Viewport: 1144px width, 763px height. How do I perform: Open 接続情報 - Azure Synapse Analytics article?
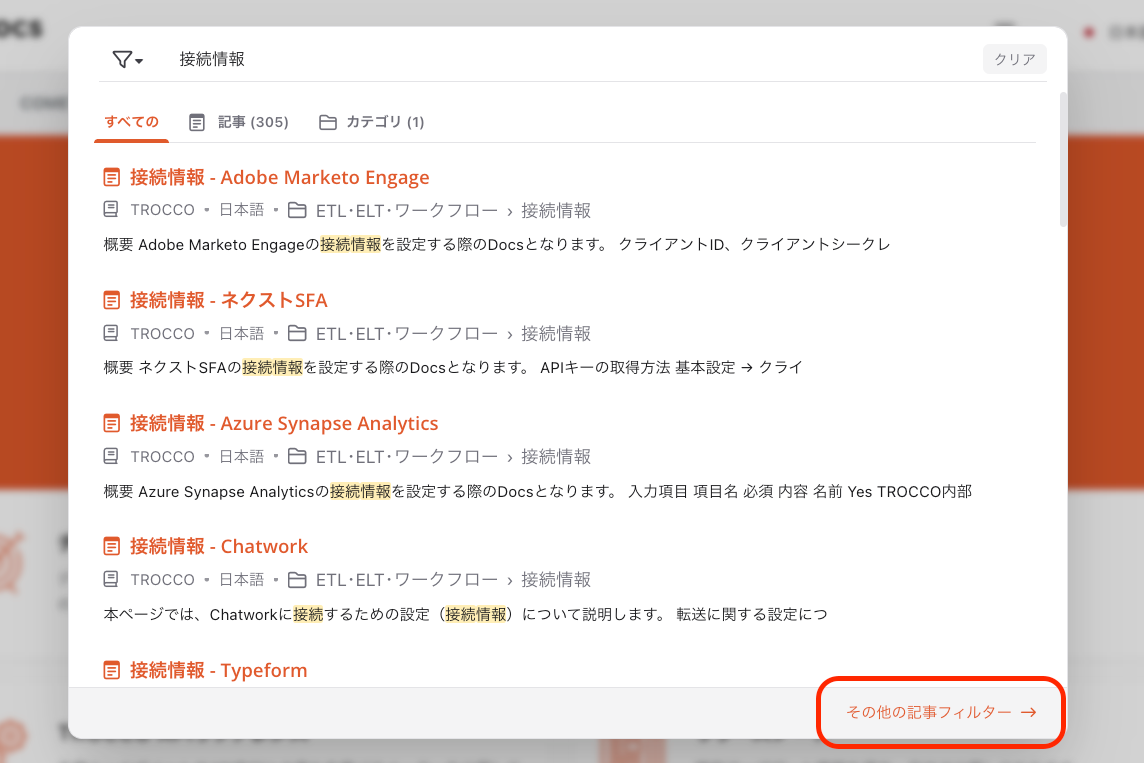[x=284, y=424]
